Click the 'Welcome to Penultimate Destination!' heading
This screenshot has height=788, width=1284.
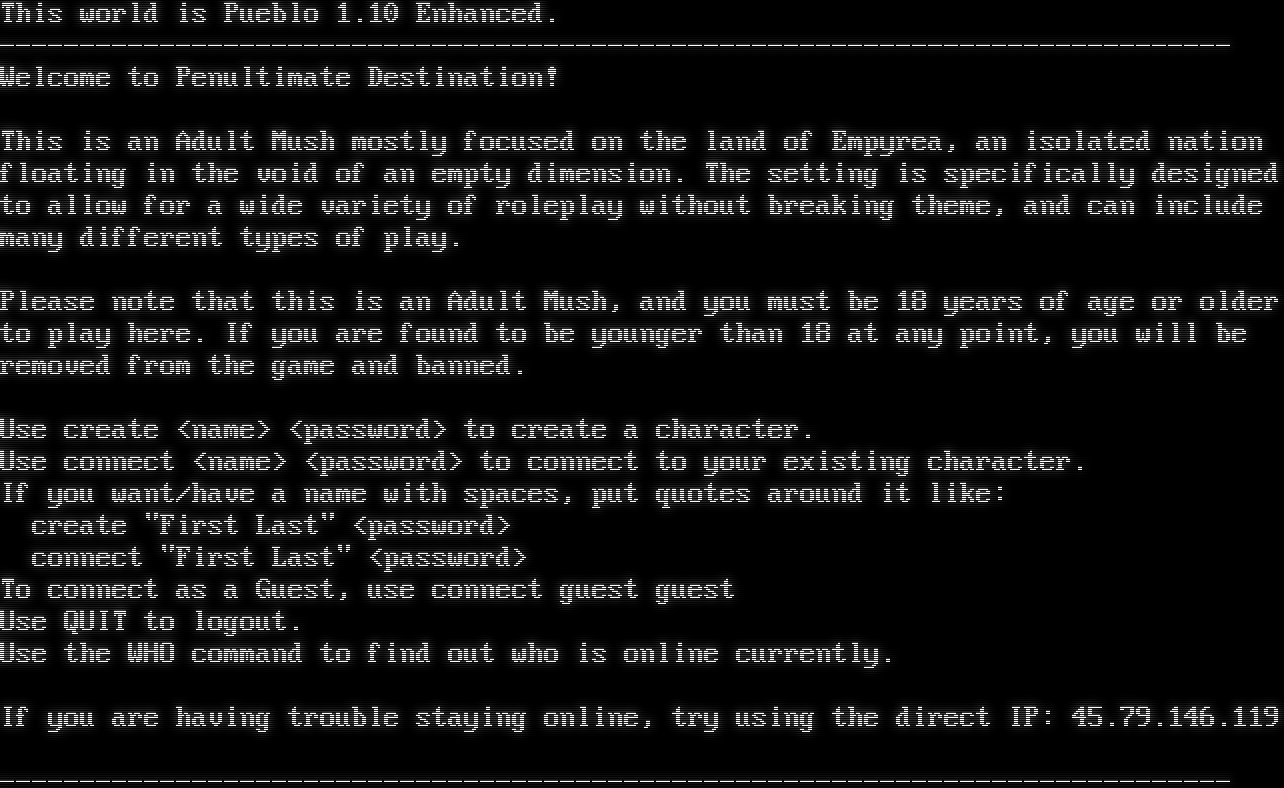279,77
